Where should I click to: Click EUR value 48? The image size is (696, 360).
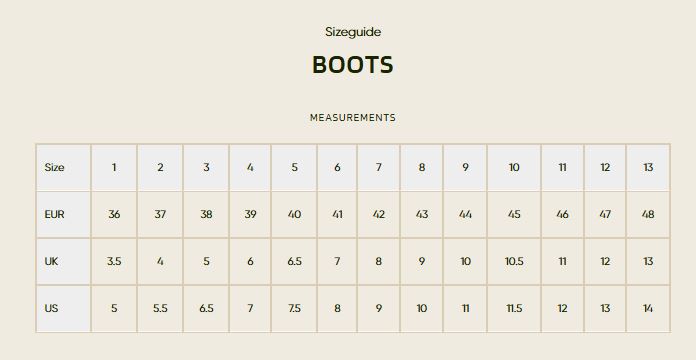(x=648, y=214)
